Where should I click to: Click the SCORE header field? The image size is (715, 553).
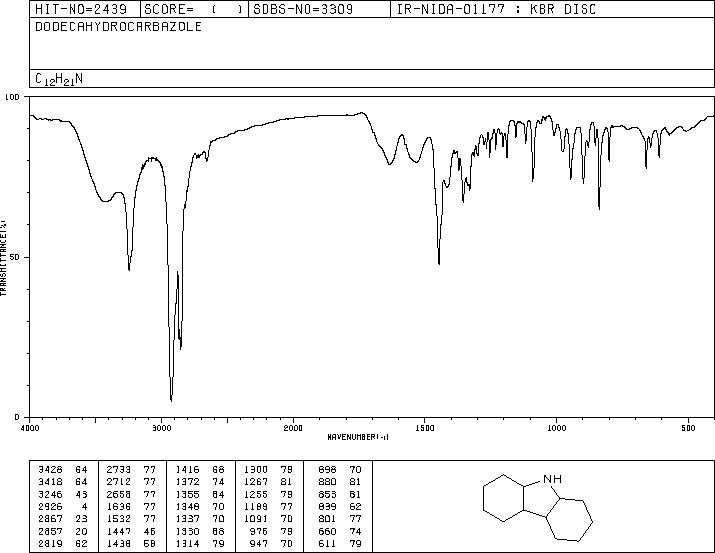tap(194, 9)
